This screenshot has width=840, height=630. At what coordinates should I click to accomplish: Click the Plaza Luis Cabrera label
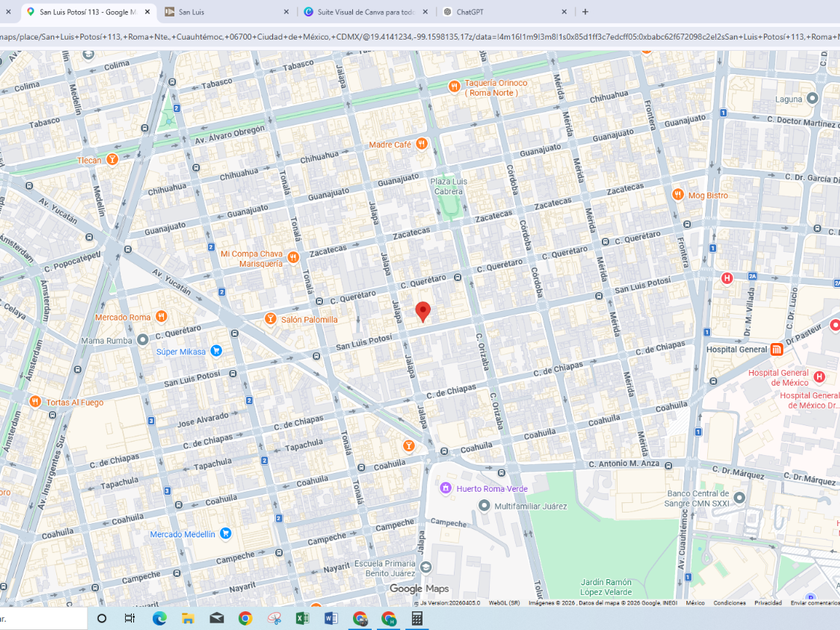pyautogui.click(x=448, y=186)
